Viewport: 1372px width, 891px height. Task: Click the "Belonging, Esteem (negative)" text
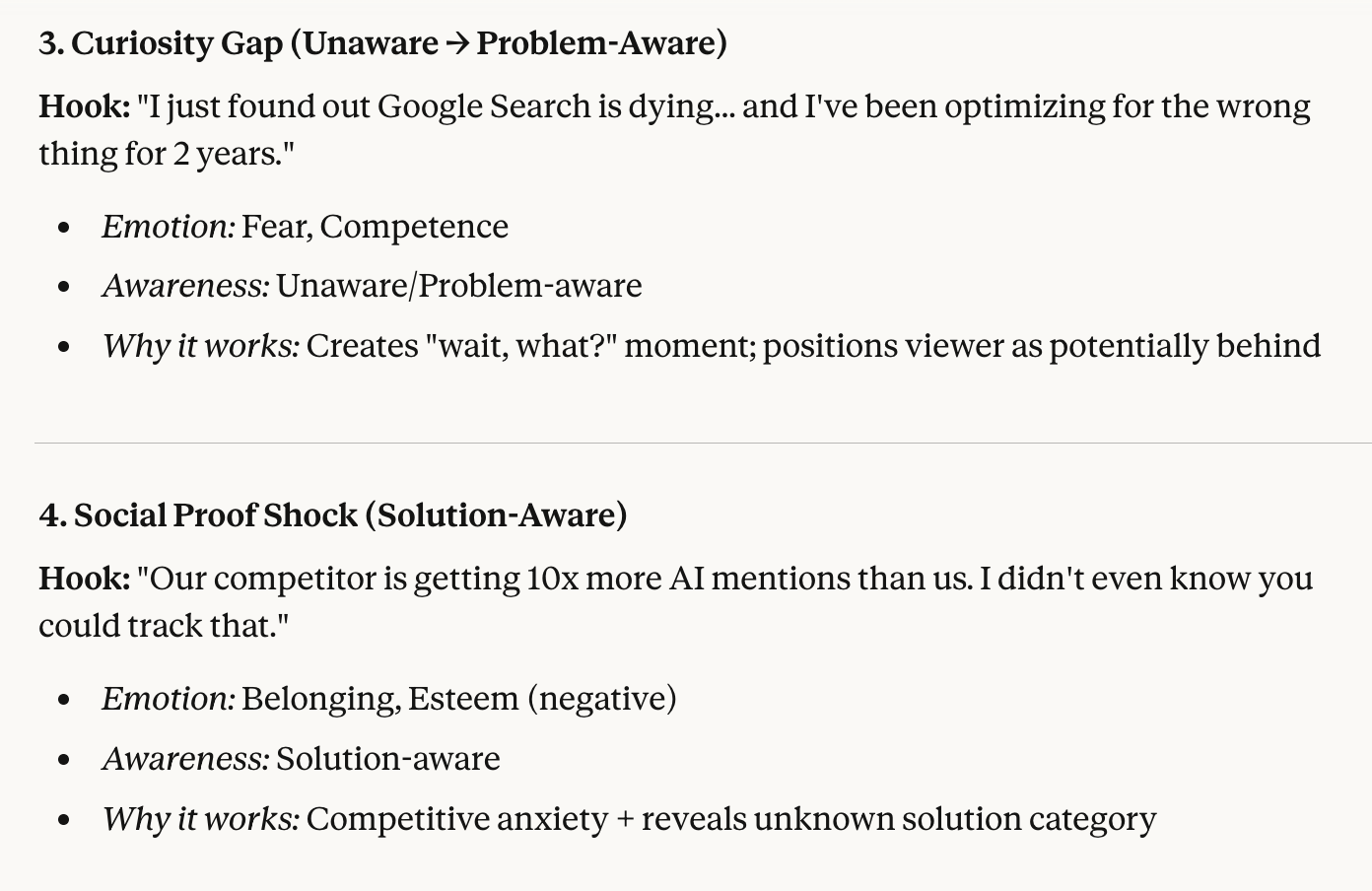[x=458, y=699]
